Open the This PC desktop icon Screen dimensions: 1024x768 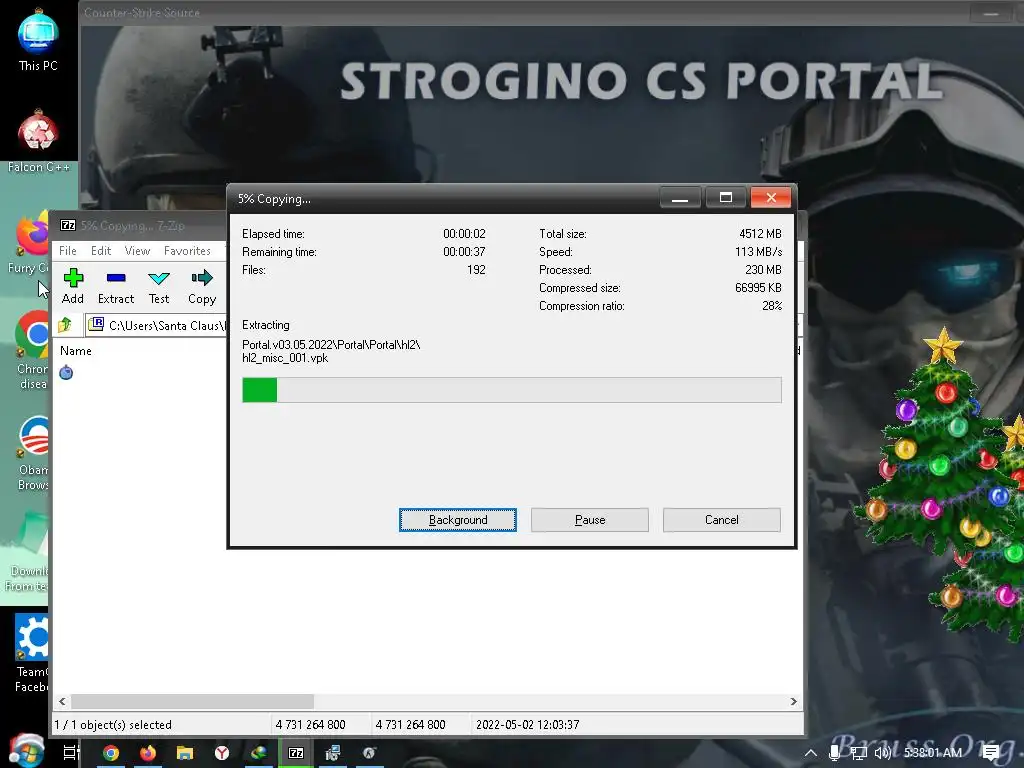coord(38,40)
